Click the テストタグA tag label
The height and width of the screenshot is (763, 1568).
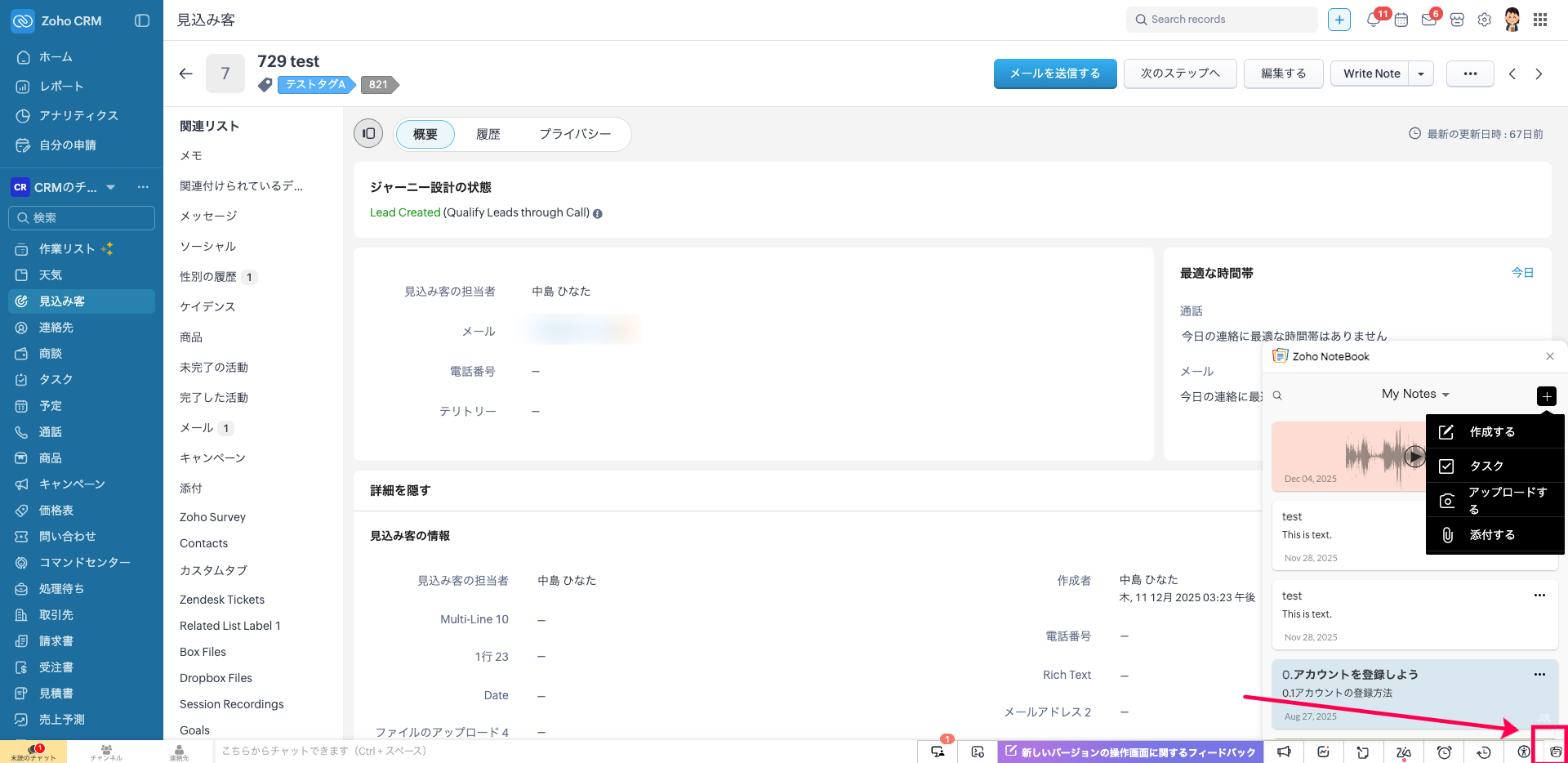click(315, 84)
